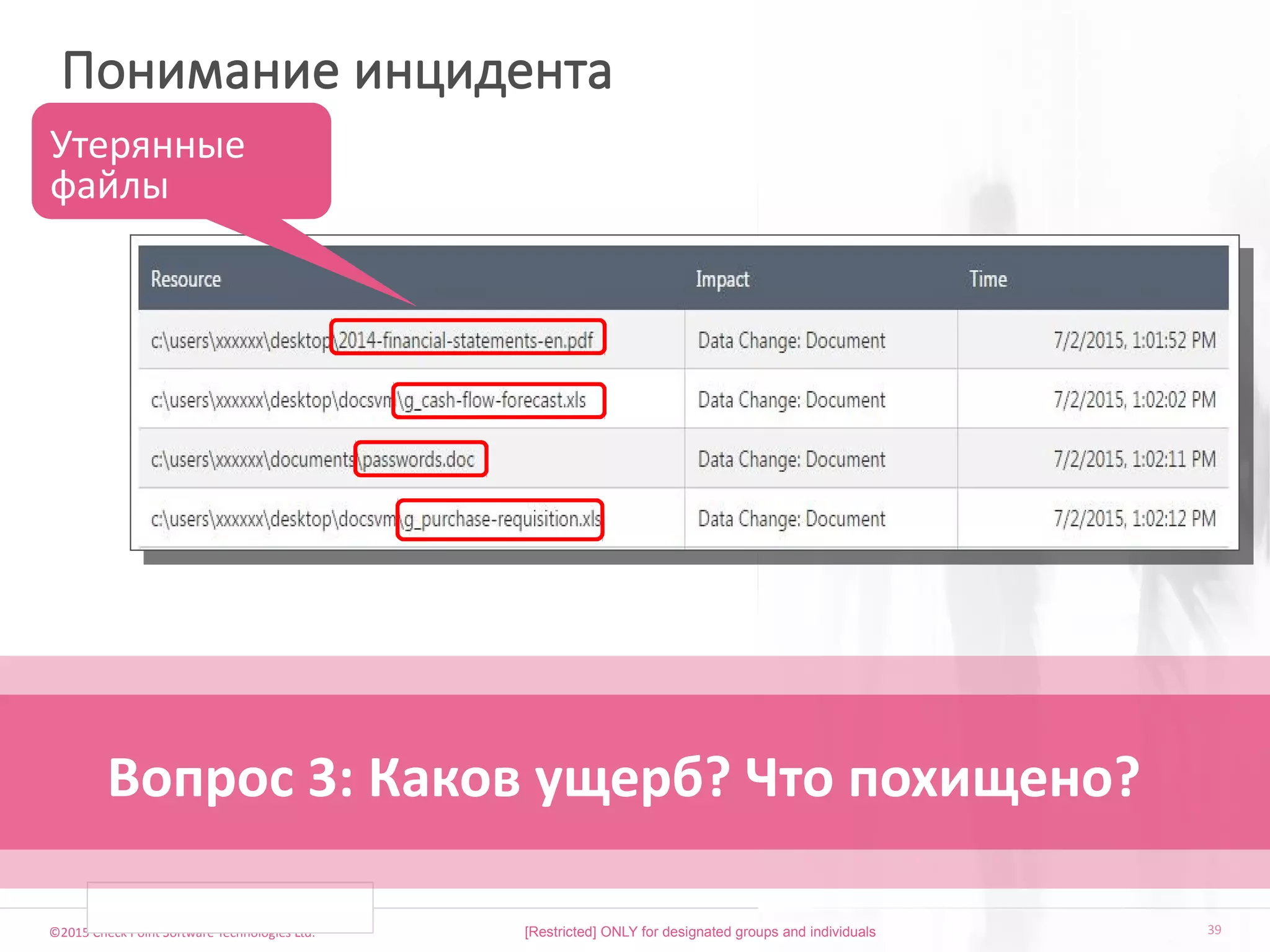This screenshot has width=1270, height=952.
Task: Click the Restricted footer notice
Action: point(700,932)
